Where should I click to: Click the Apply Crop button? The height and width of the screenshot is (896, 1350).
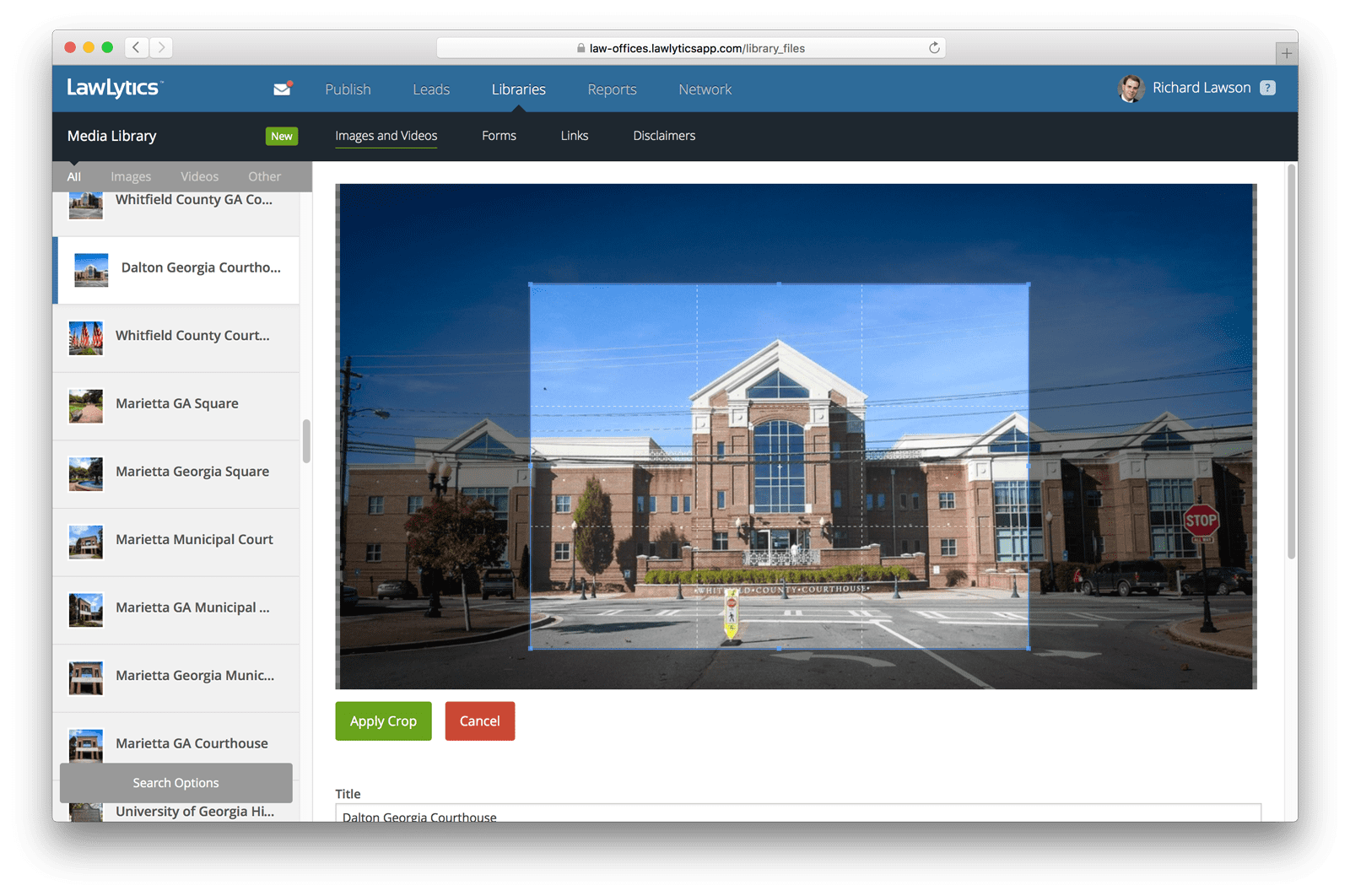(x=383, y=721)
